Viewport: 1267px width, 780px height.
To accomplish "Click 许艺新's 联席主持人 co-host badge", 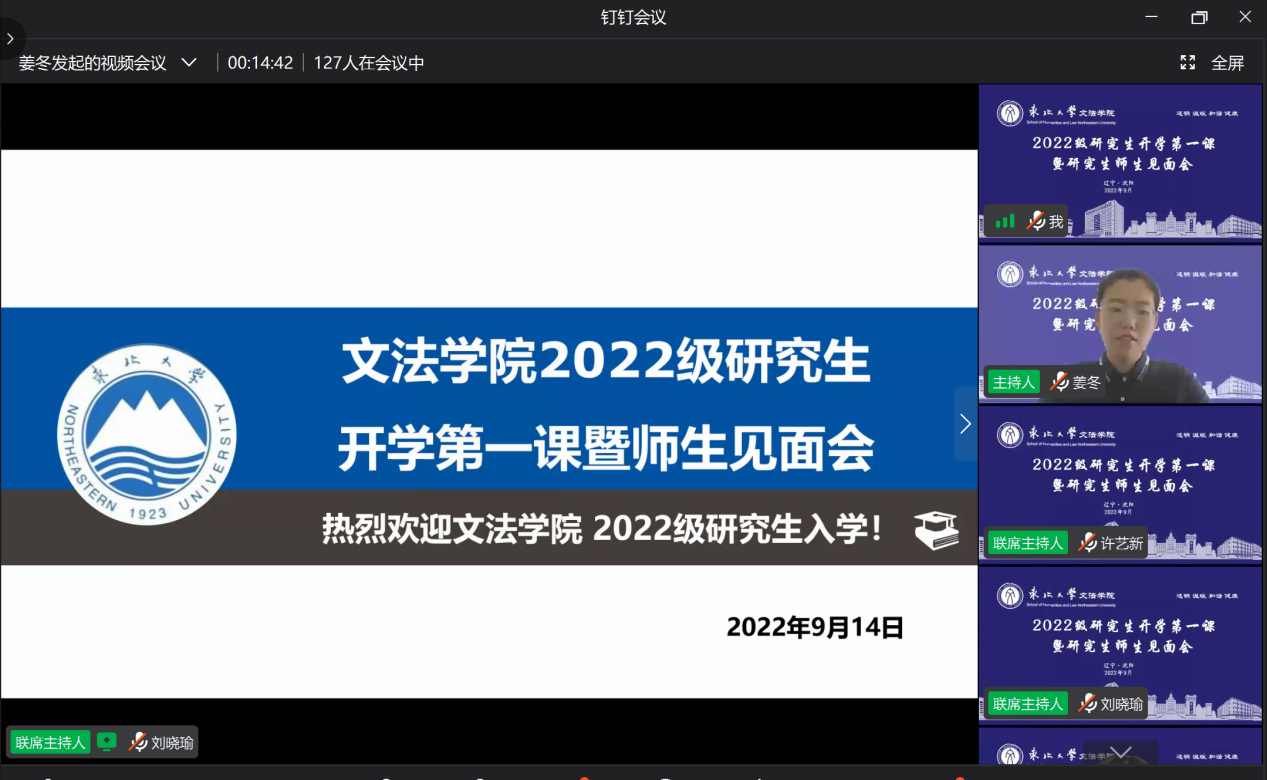I will pyautogui.click(x=1027, y=543).
